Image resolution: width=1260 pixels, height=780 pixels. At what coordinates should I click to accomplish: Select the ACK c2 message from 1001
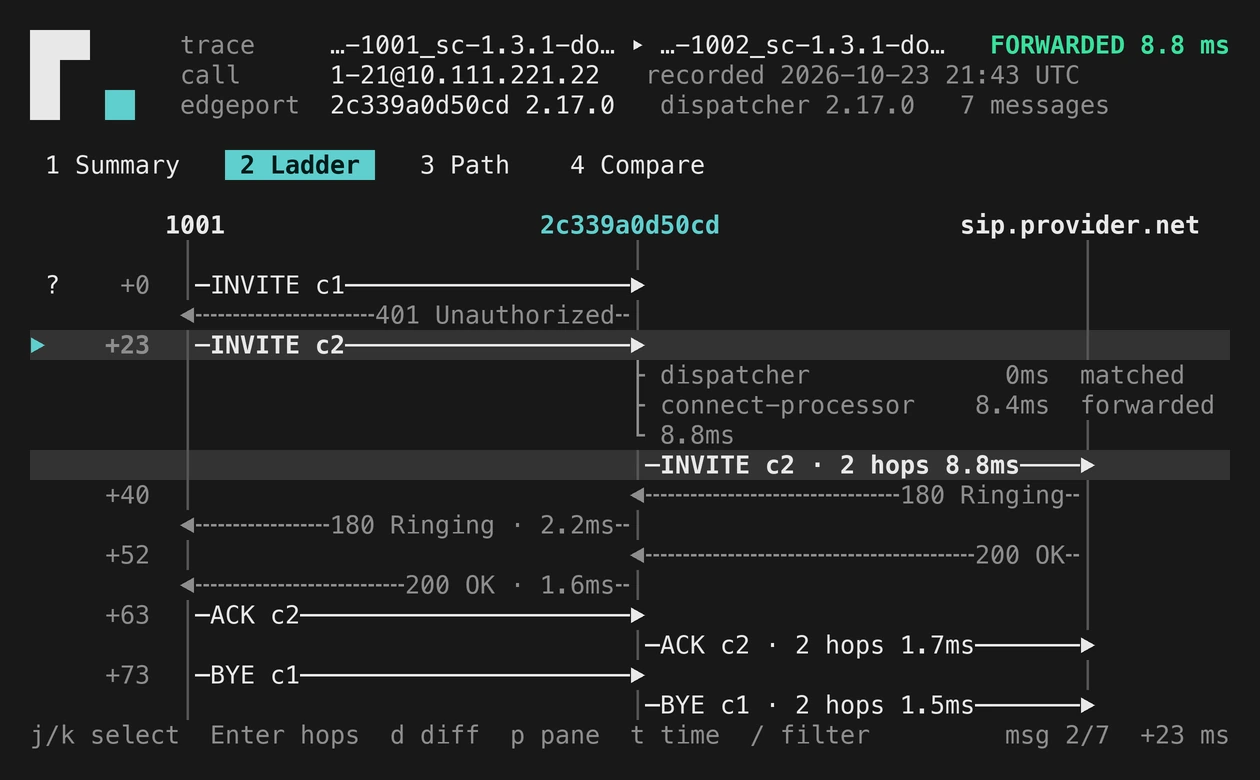419,615
